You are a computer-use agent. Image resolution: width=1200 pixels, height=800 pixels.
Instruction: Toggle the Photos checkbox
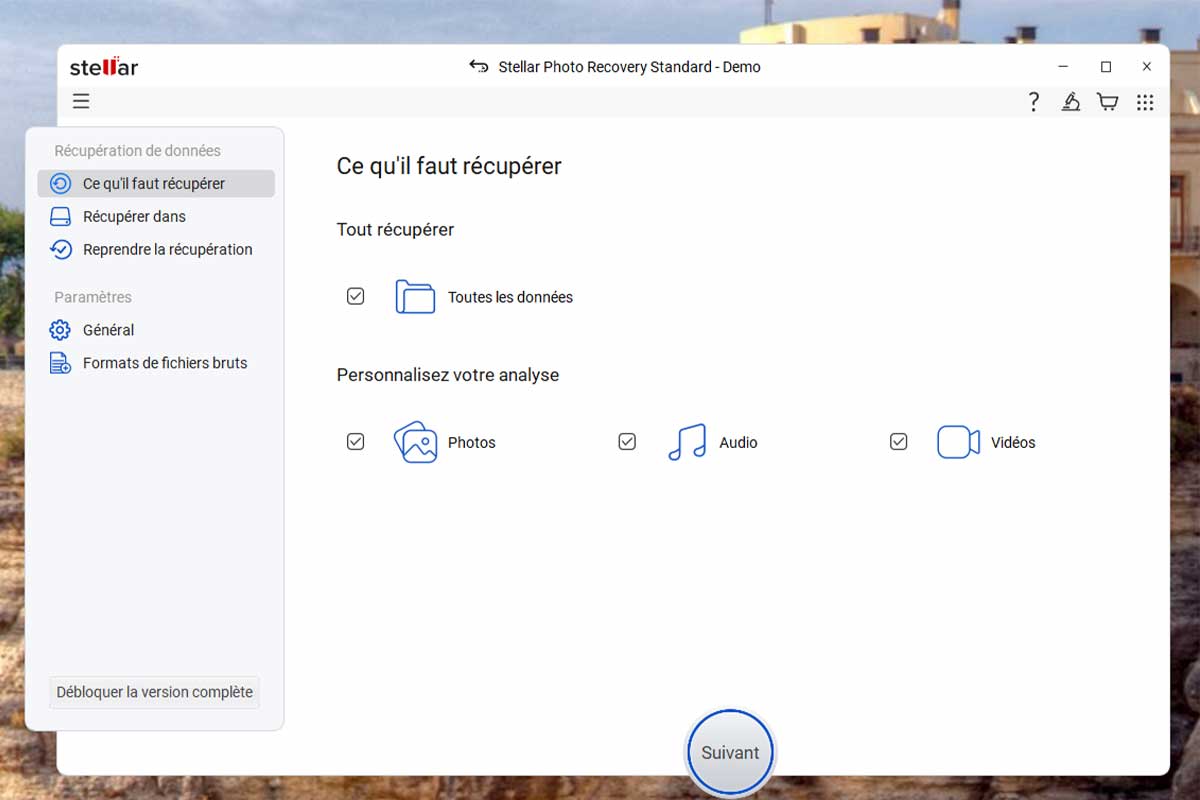tap(355, 442)
